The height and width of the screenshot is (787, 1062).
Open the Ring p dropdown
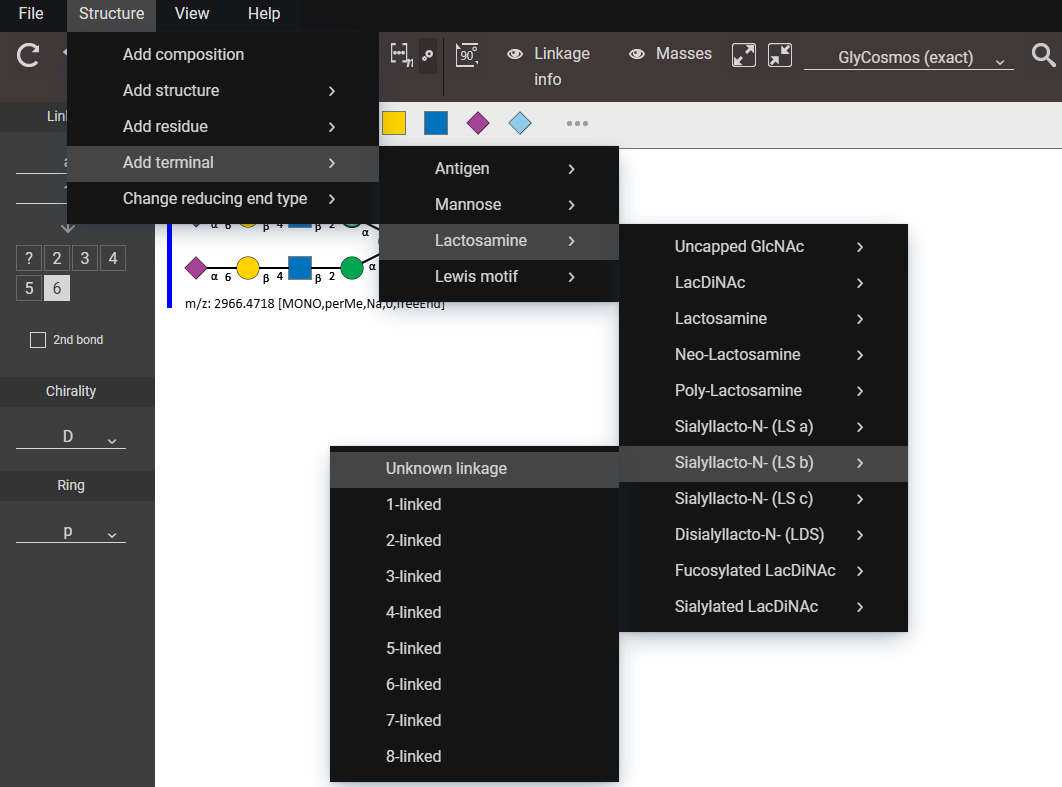(71, 531)
